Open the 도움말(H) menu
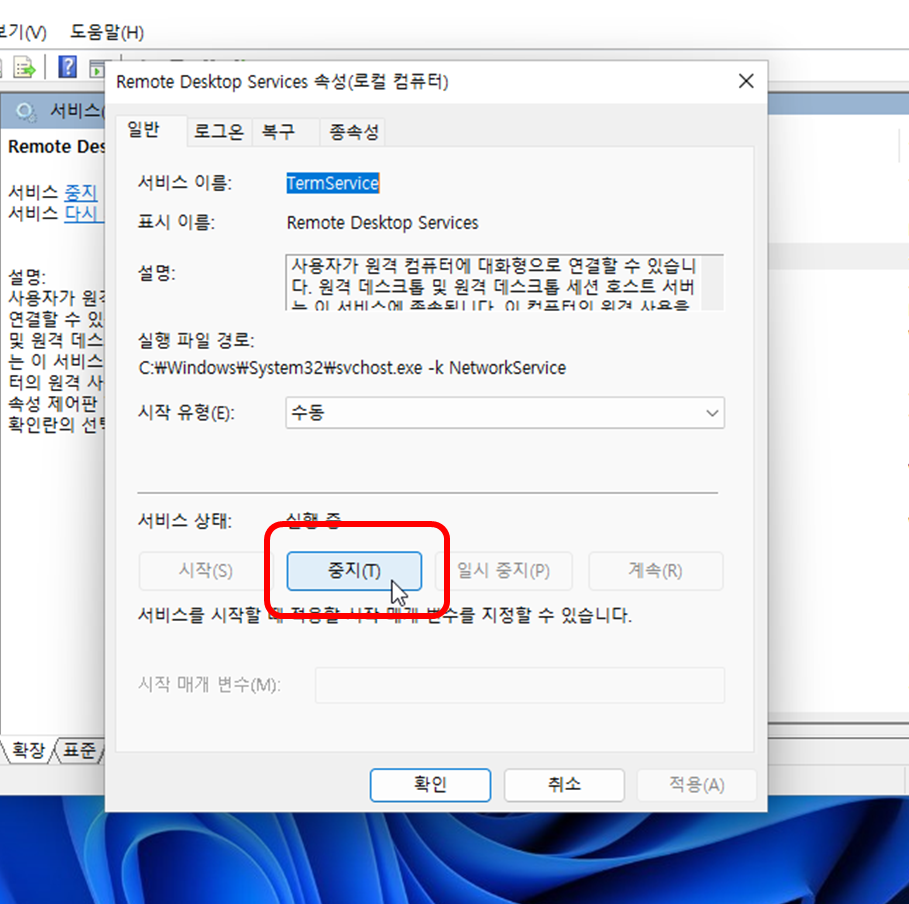Screen dimensions: 909x904 (x=107, y=31)
